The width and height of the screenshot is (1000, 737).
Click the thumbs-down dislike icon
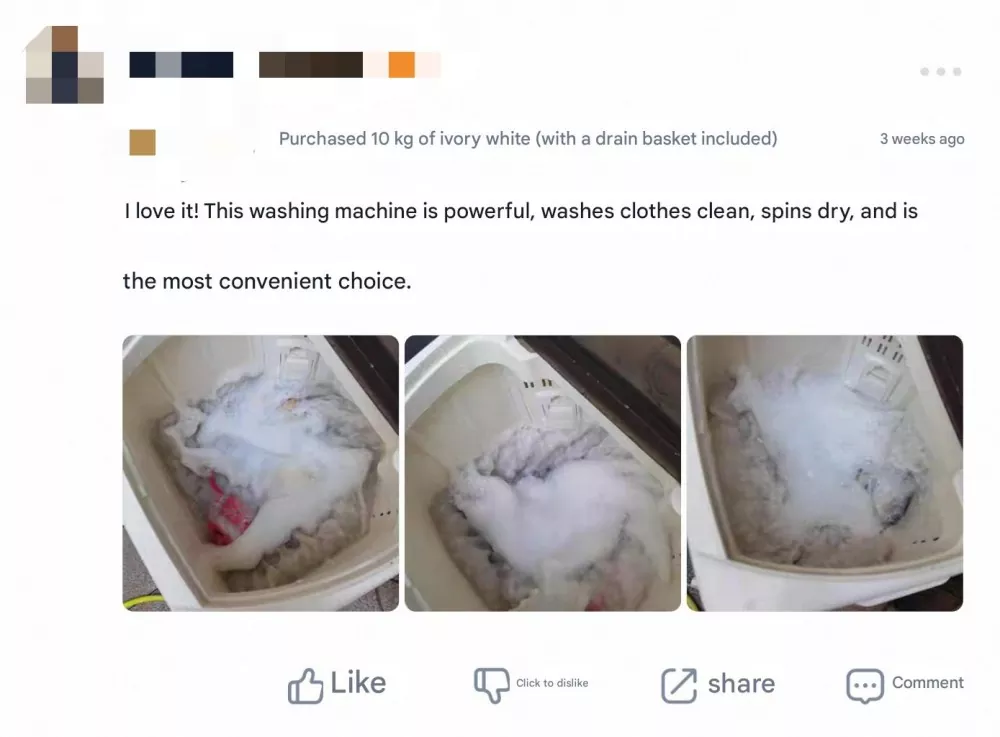pyautogui.click(x=491, y=685)
